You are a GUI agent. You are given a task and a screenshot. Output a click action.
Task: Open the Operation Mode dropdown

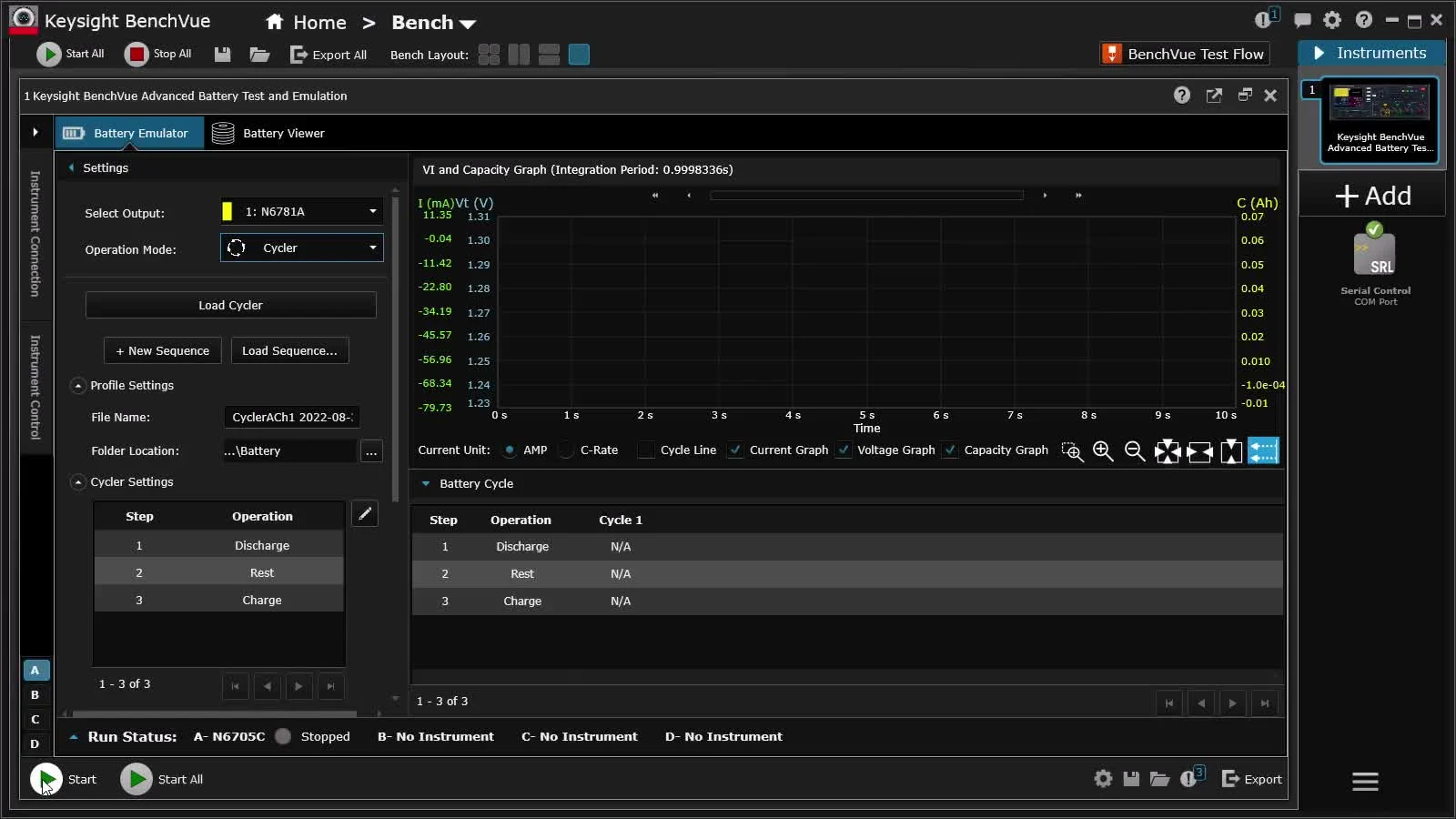coord(301,248)
